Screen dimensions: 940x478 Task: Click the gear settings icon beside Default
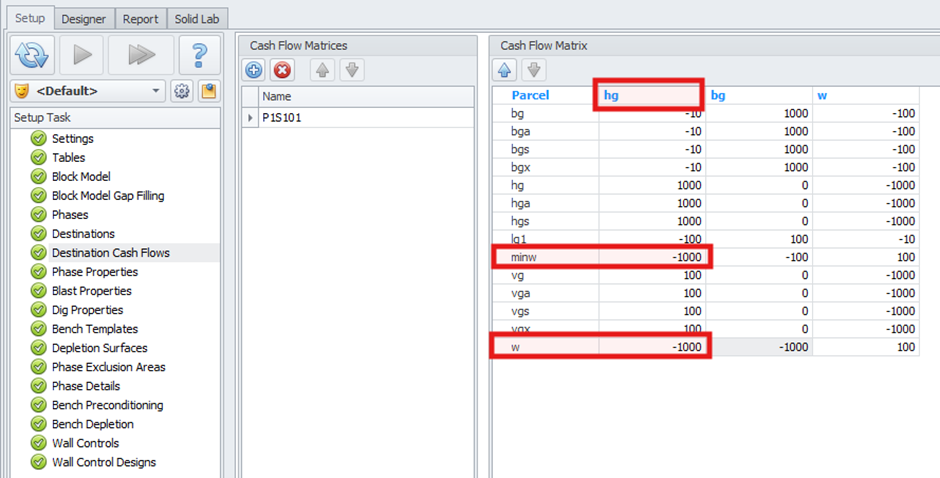(x=182, y=91)
